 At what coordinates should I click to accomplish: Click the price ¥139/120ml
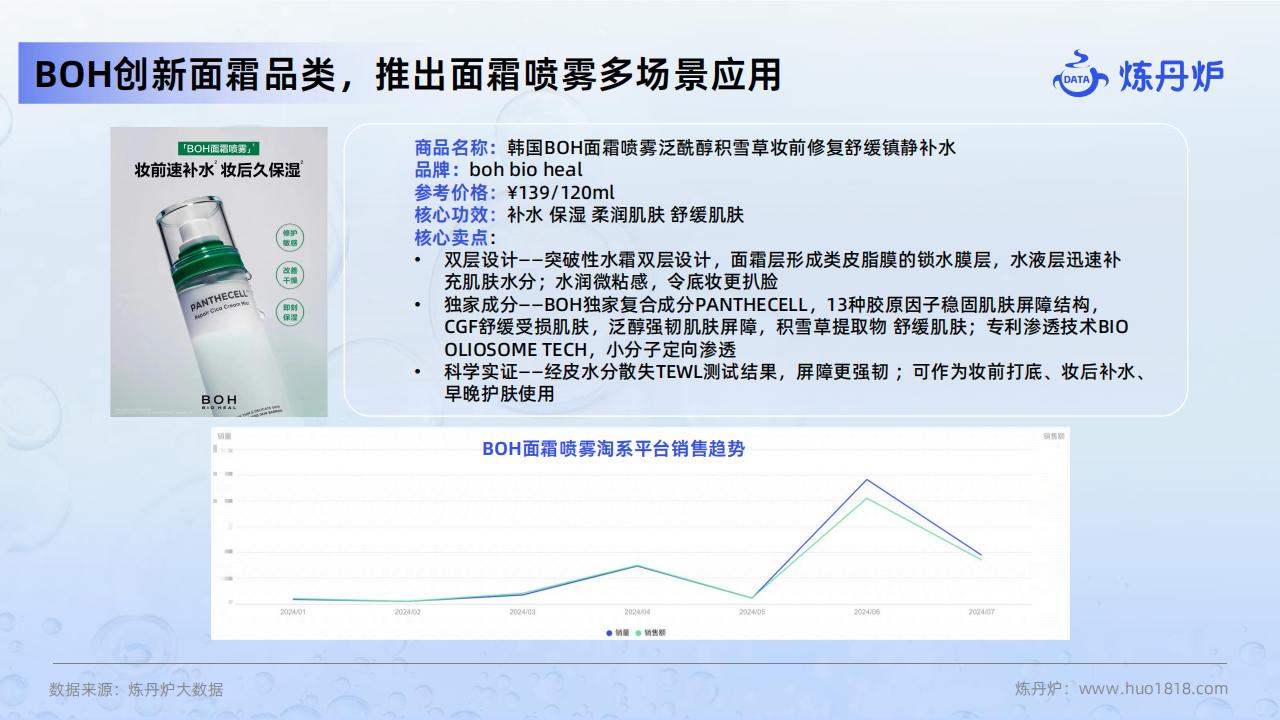[561, 192]
